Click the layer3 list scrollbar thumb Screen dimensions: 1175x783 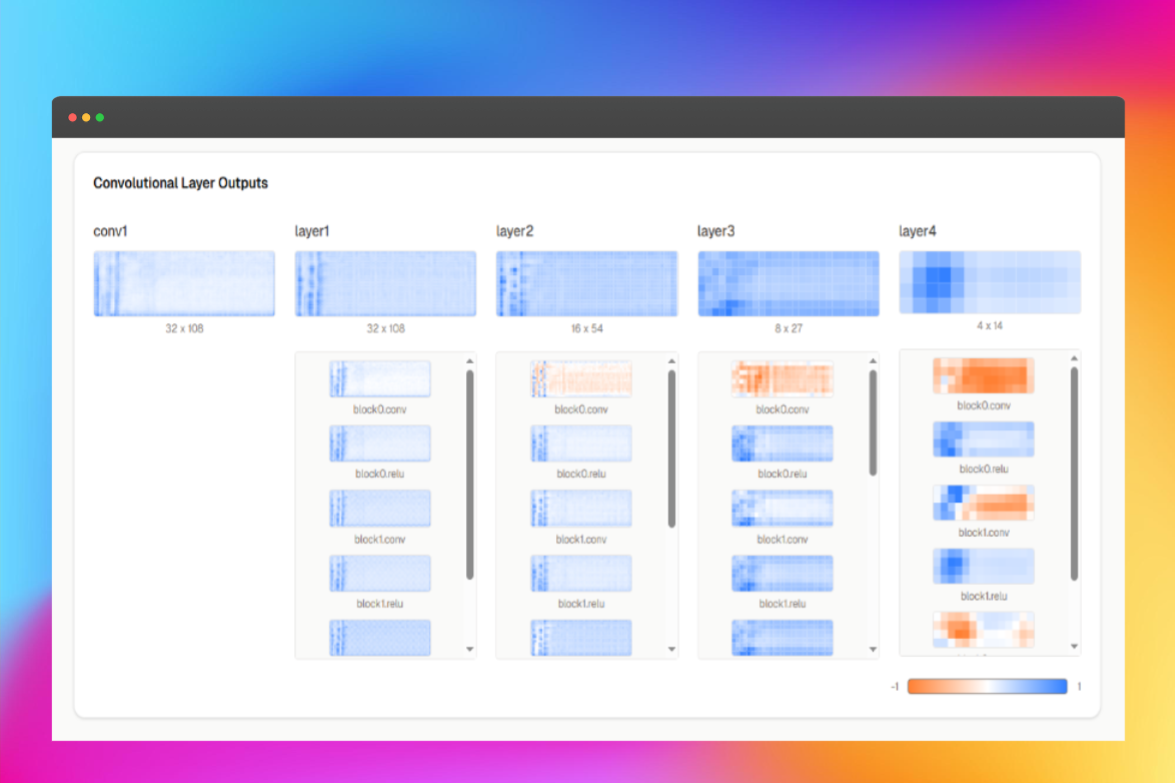[x=873, y=422]
